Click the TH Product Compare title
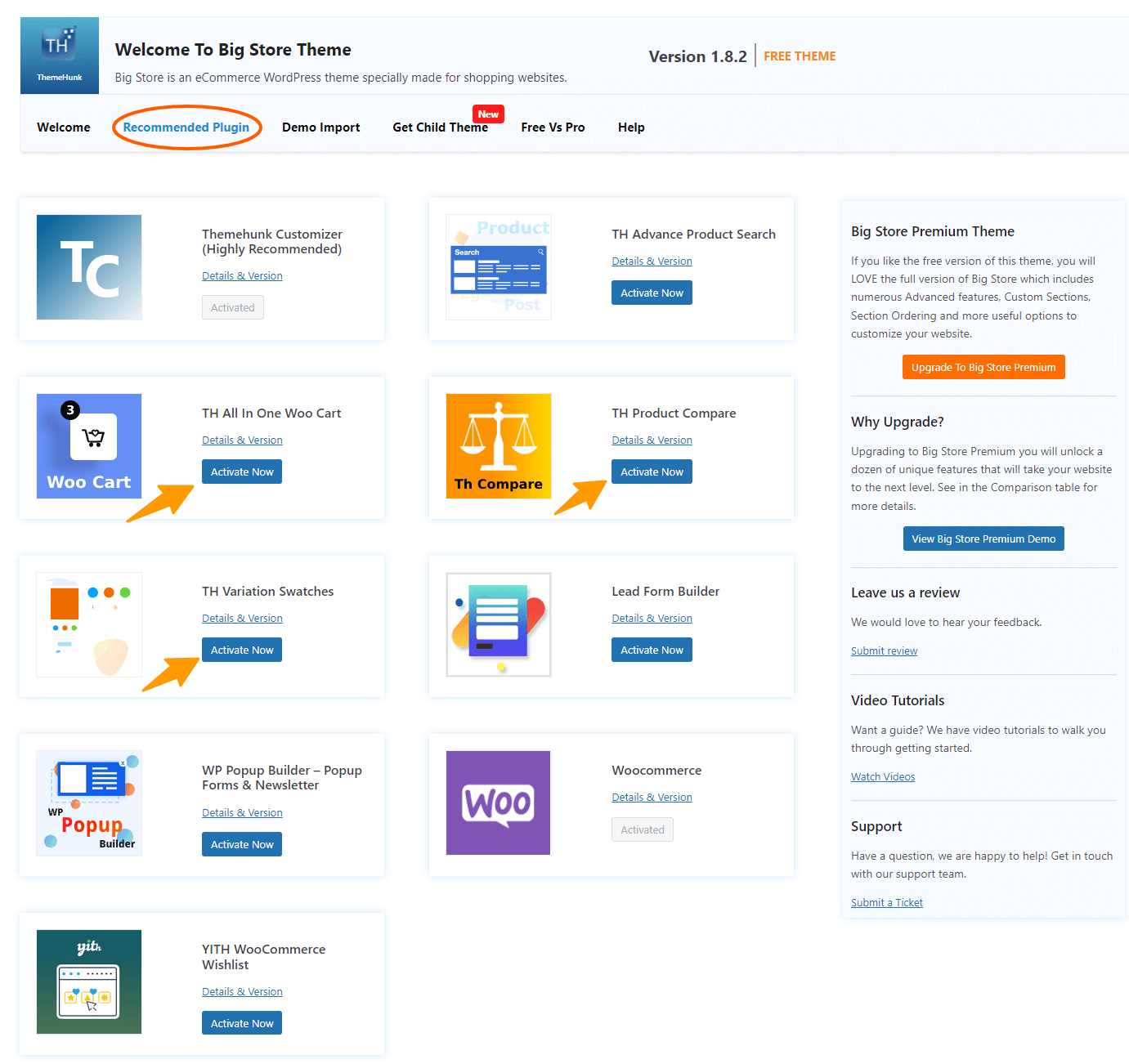The image size is (1129, 1064). click(x=674, y=414)
